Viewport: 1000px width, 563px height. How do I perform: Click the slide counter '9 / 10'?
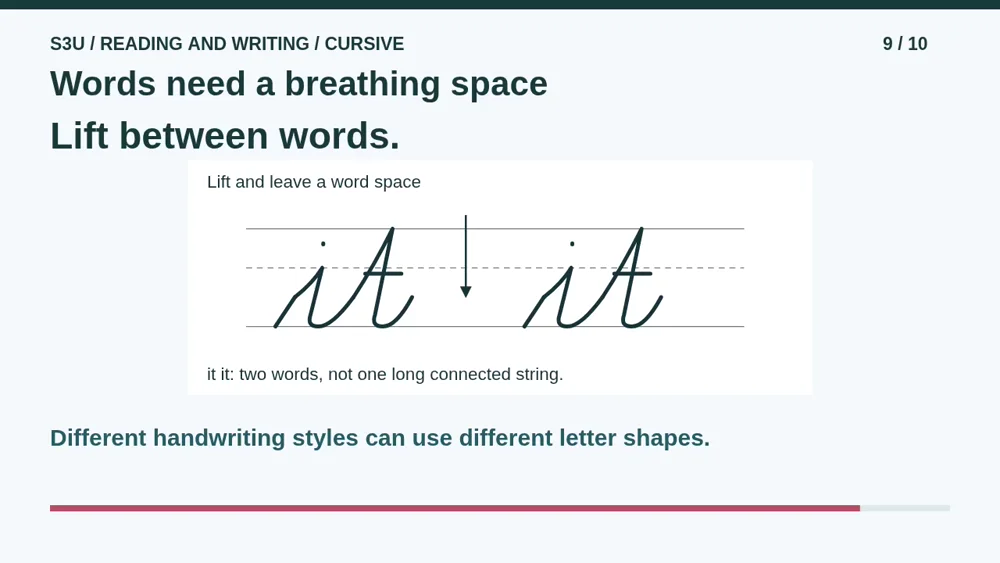click(905, 43)
